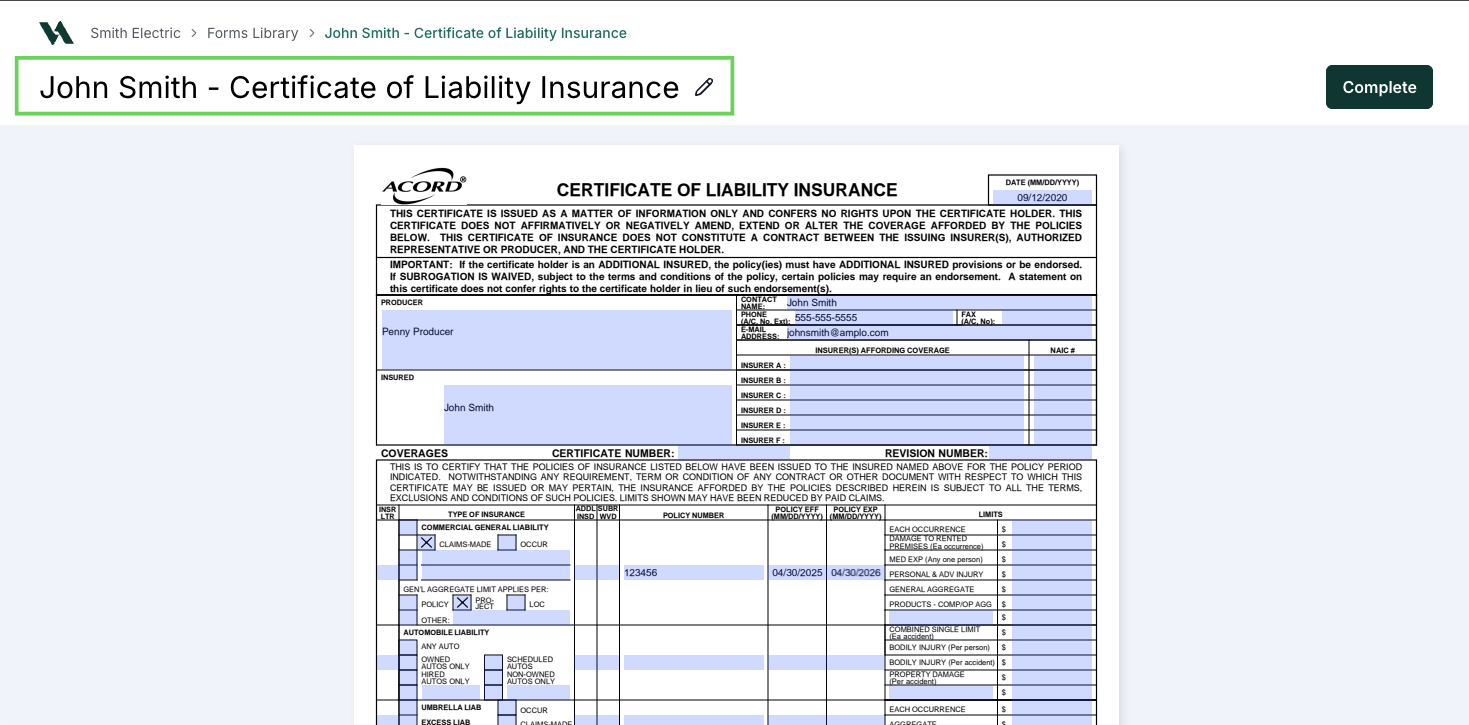This screenshot has width=1469, height=725.
Task: Open the Forms Library breadcrumb
Action: tap(253, 33)
